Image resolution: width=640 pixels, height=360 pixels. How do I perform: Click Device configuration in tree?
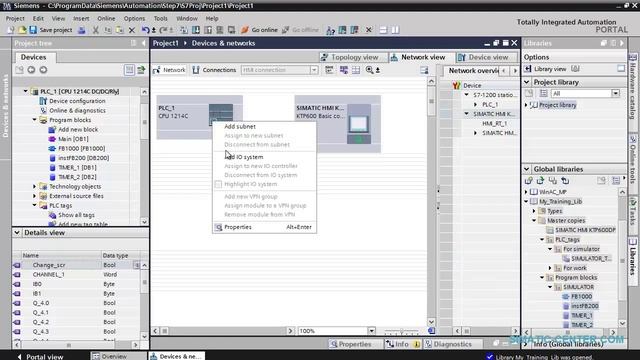77,101
